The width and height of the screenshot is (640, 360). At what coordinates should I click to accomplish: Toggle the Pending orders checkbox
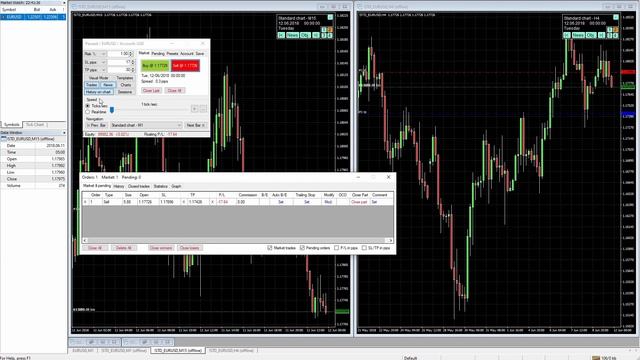[x=302, y=248]
